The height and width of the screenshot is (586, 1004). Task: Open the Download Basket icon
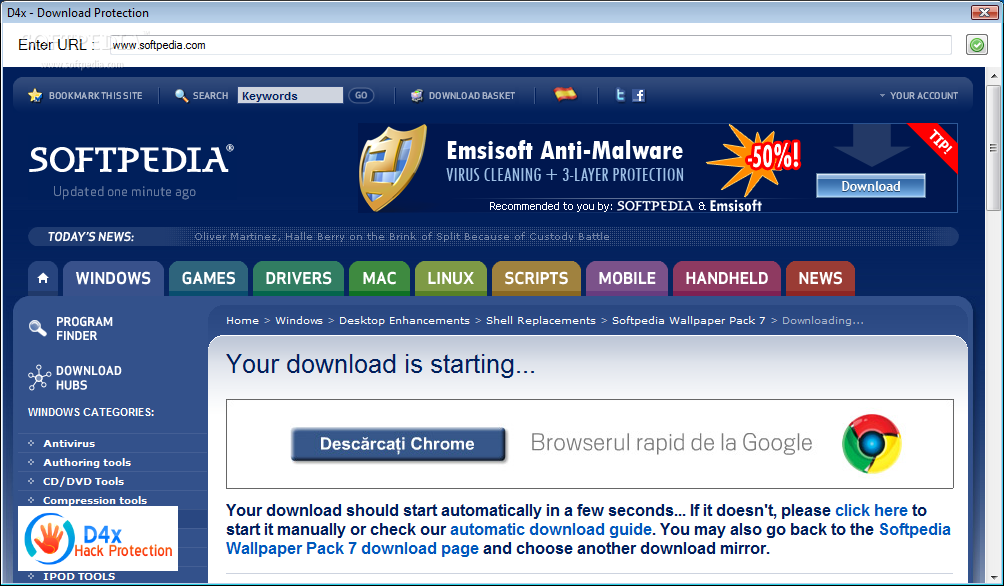tap(417, 95)
